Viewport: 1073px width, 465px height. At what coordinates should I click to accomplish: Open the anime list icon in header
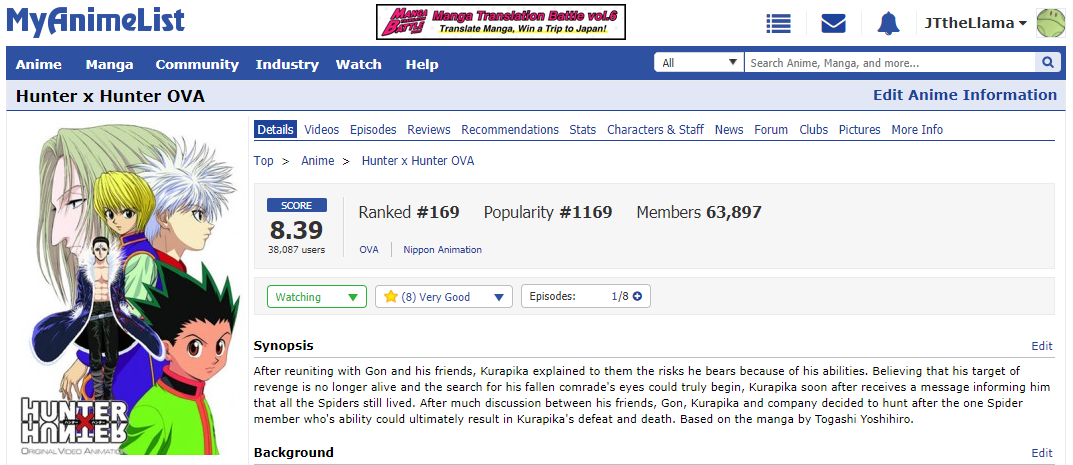pos(778,23)
